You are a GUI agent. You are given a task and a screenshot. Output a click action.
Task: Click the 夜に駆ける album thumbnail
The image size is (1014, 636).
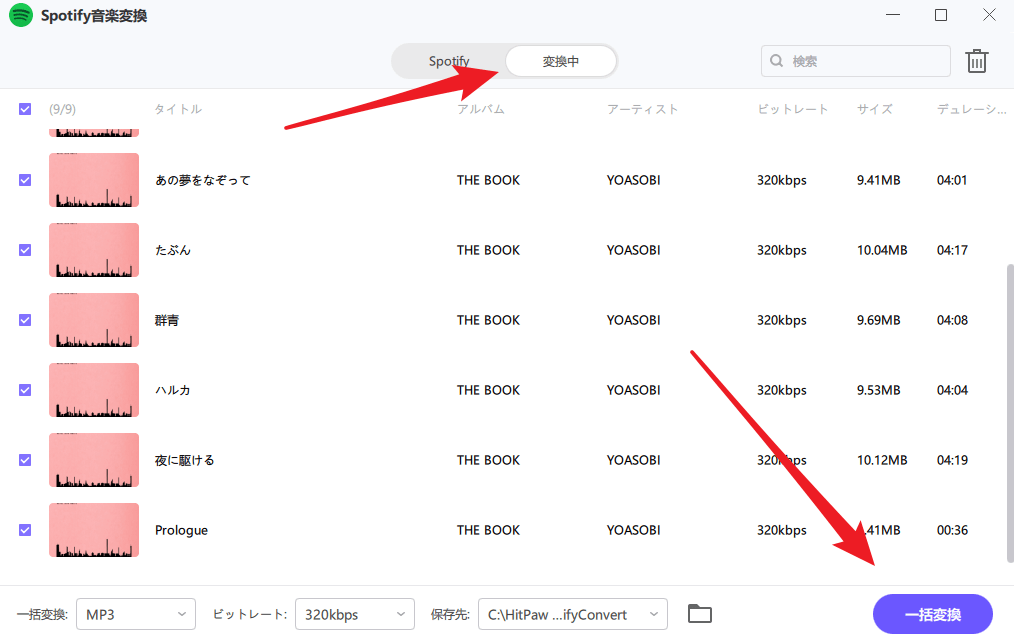94,460
